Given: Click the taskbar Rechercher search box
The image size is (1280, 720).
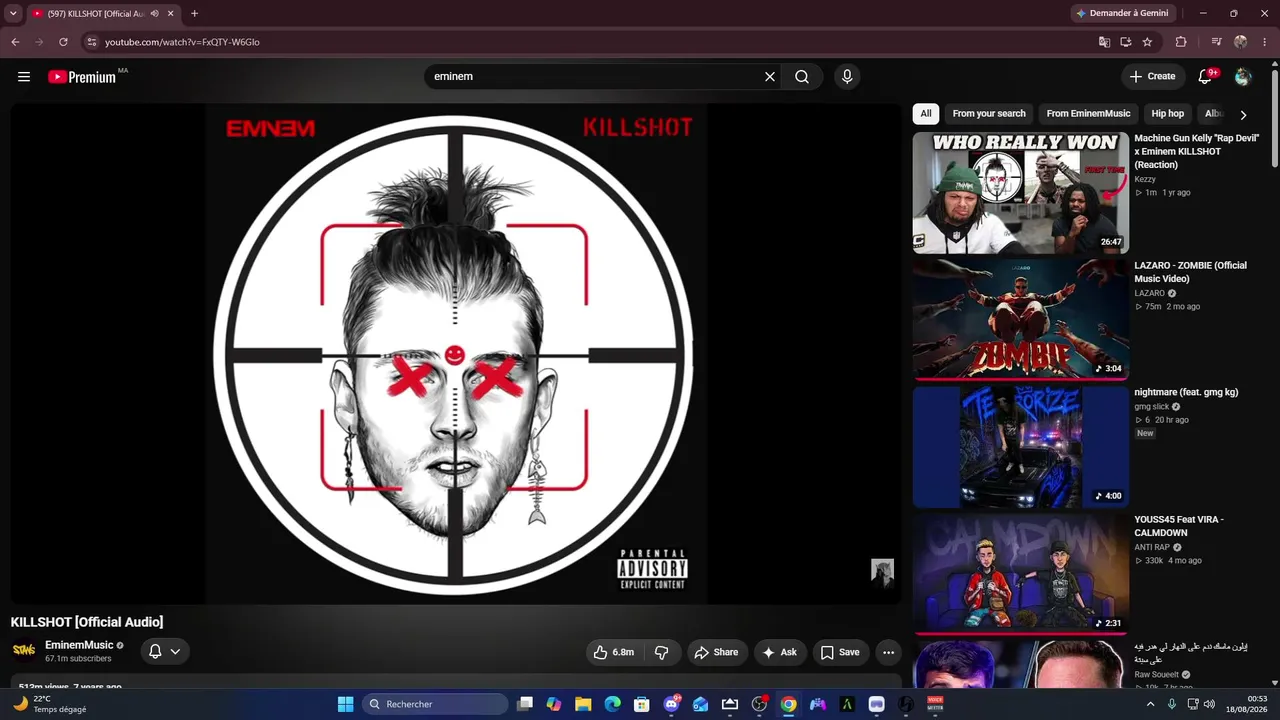Looking at the screenshot, I should pyautogui.click(x=434, y=704).
